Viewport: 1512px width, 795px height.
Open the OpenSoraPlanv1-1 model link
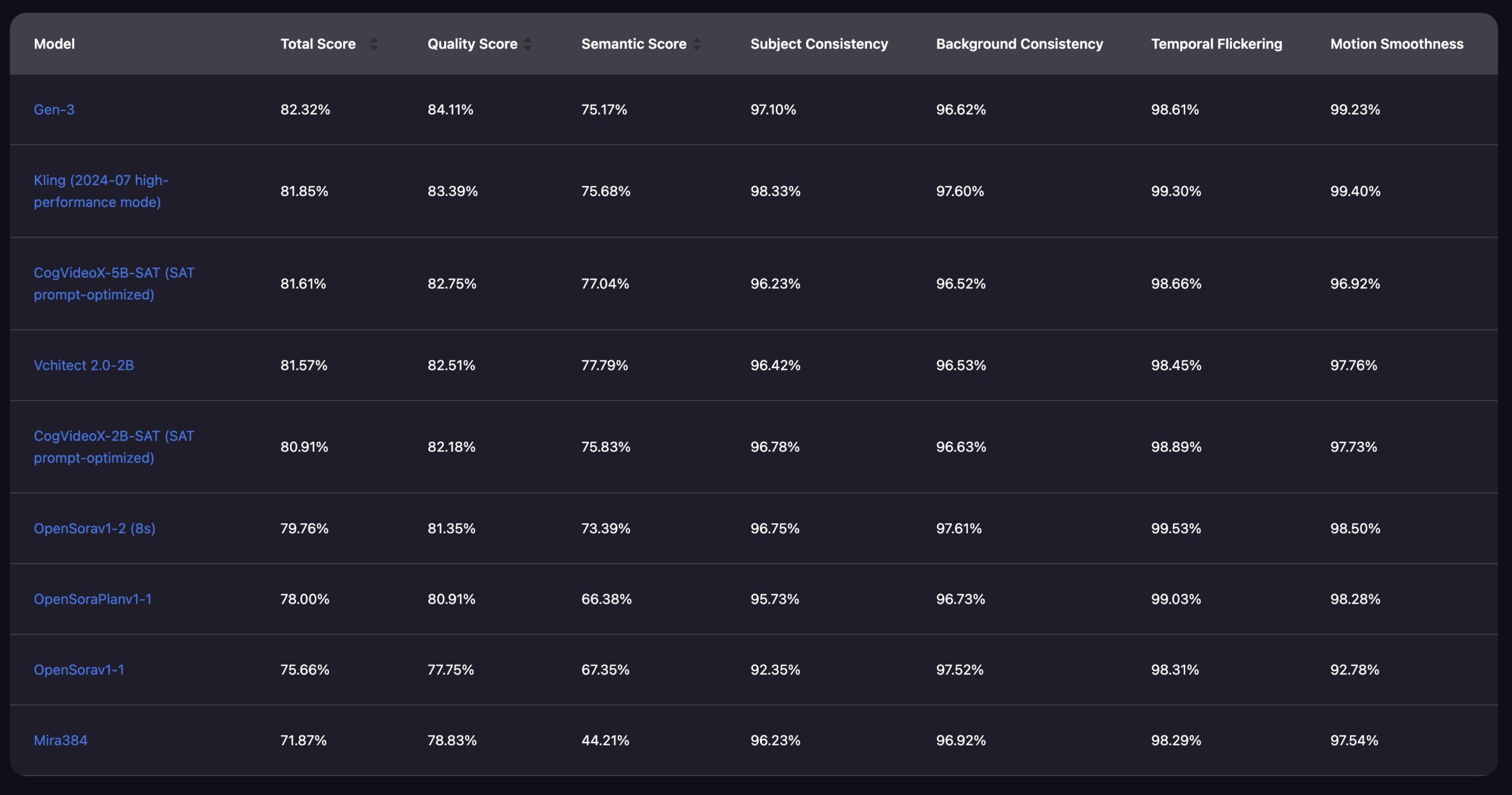click(x=93, y=599)
